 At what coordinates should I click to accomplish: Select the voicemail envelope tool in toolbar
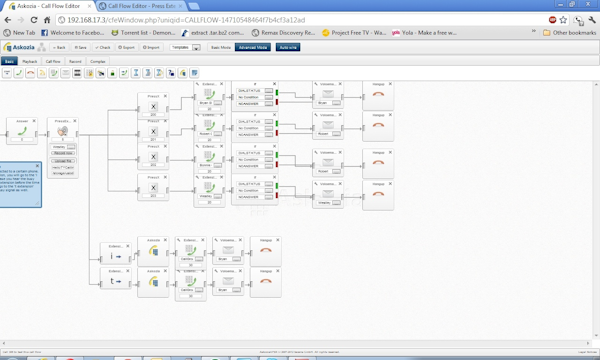point(65,73)
